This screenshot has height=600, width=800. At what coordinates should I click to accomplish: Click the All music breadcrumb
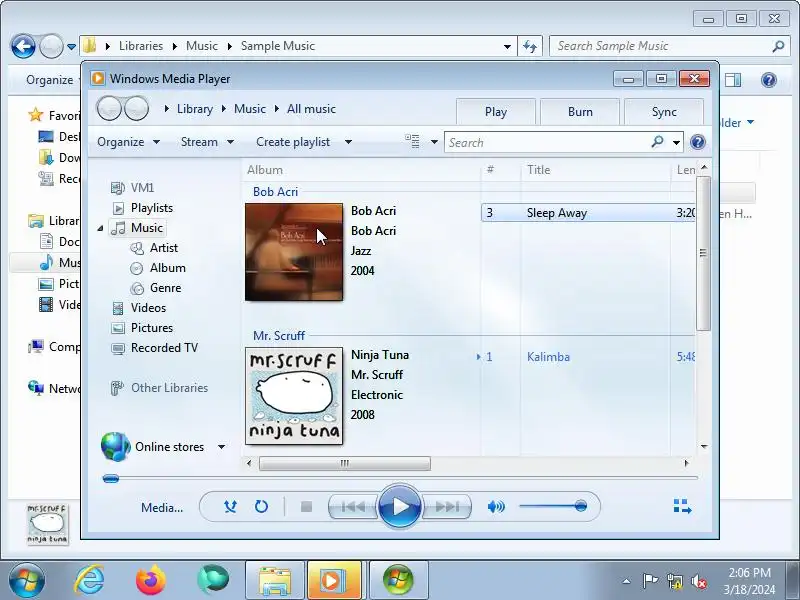pyautogui.click(x=311, y=109)
